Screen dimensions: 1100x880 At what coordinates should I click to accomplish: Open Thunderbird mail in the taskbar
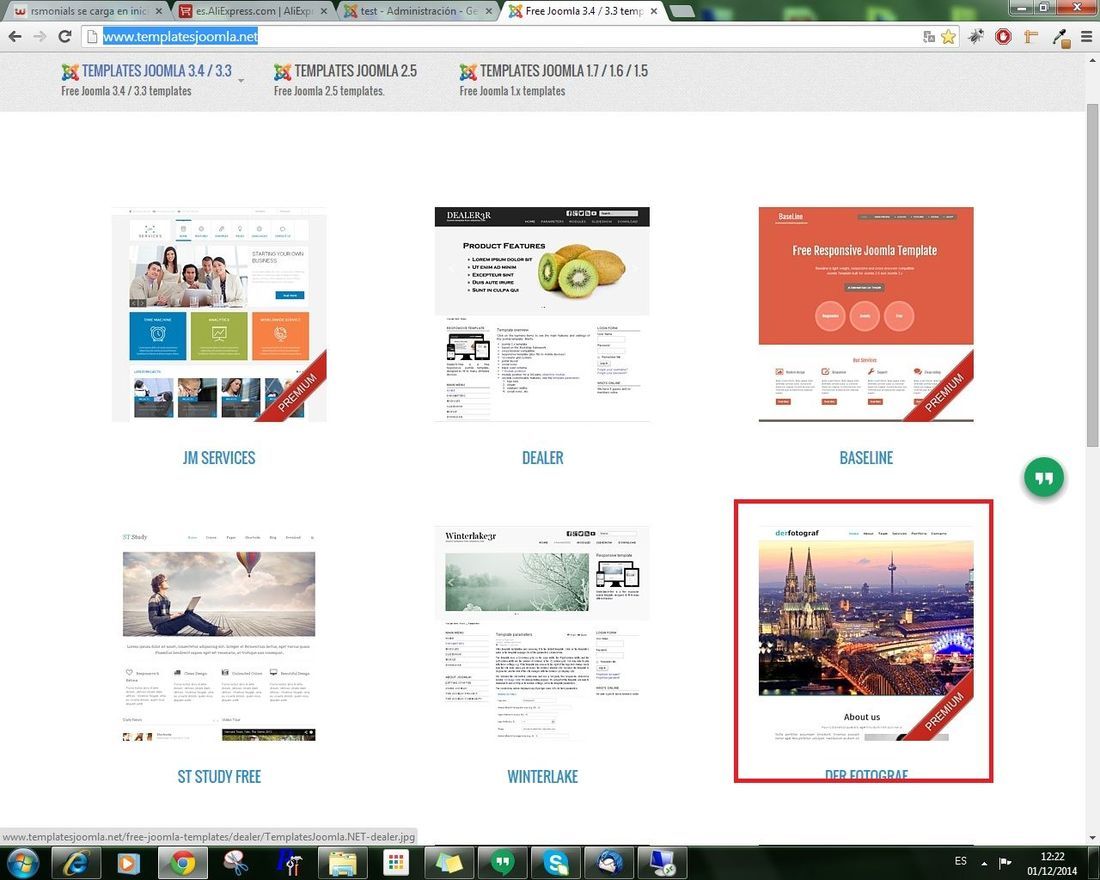click(609, 863)
